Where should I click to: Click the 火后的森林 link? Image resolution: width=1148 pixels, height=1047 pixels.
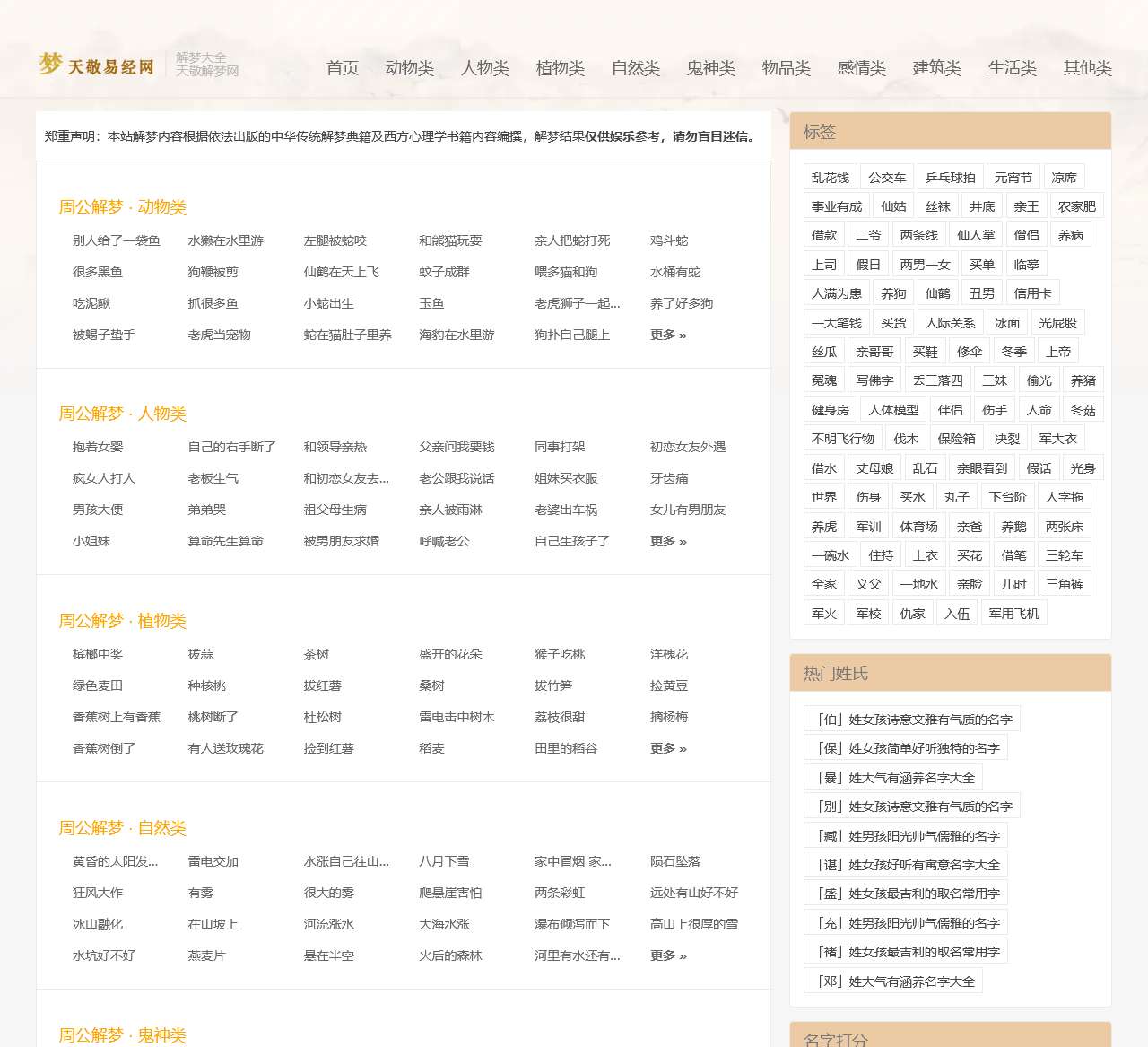tap(451, 955)
